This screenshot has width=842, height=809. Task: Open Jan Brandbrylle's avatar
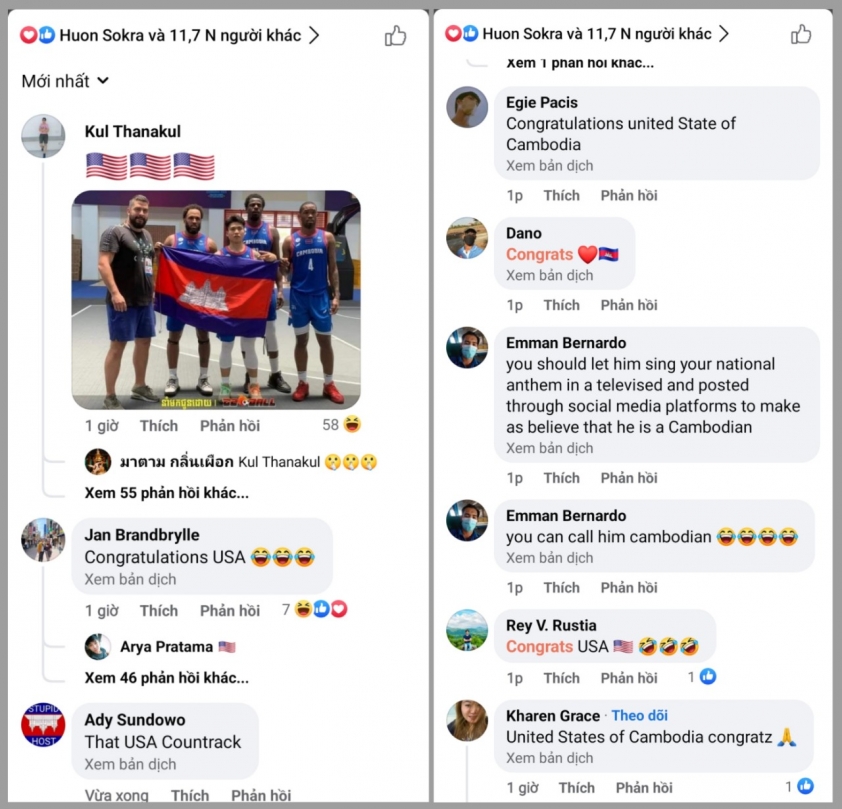(43, 540)
